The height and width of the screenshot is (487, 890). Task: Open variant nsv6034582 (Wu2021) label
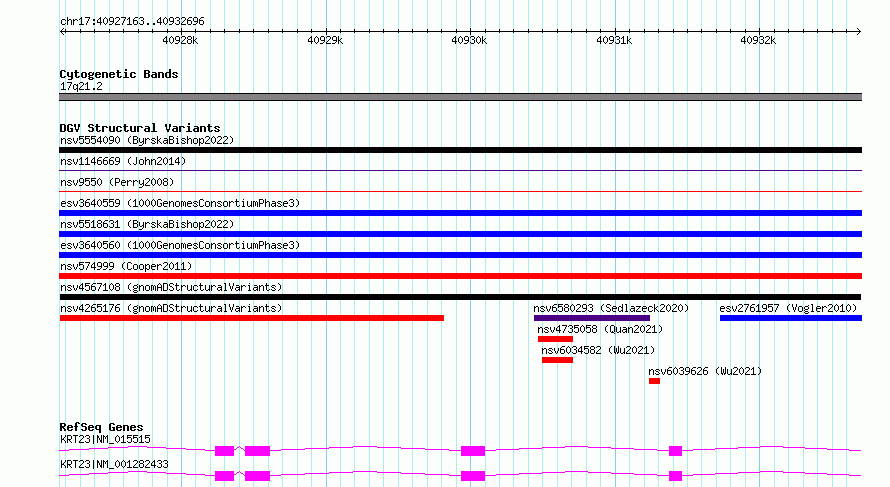tap(598, 350)
